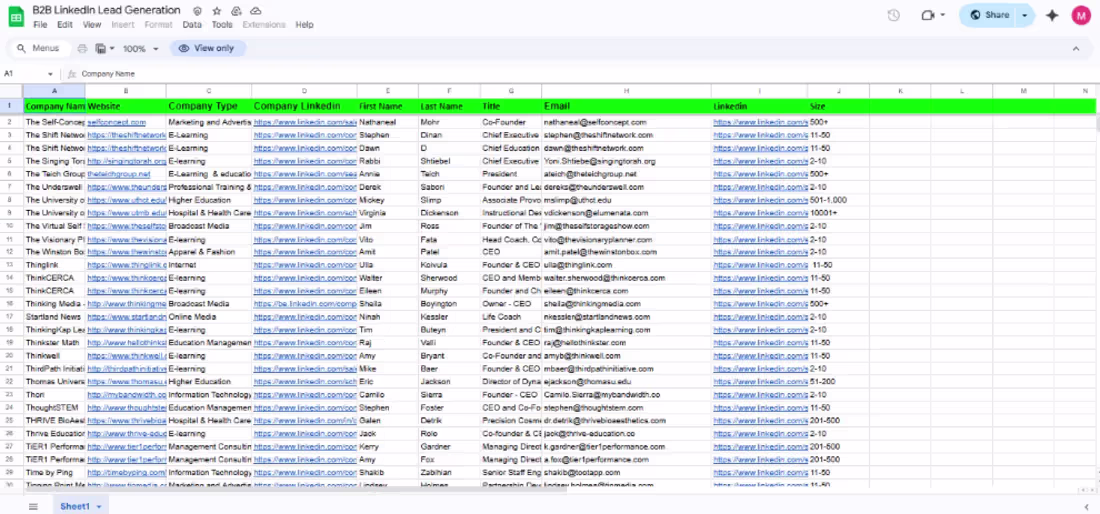This screenshot has width=1100, height=514.
Task: Select row 13 header
Action: [x=11, y=265]
